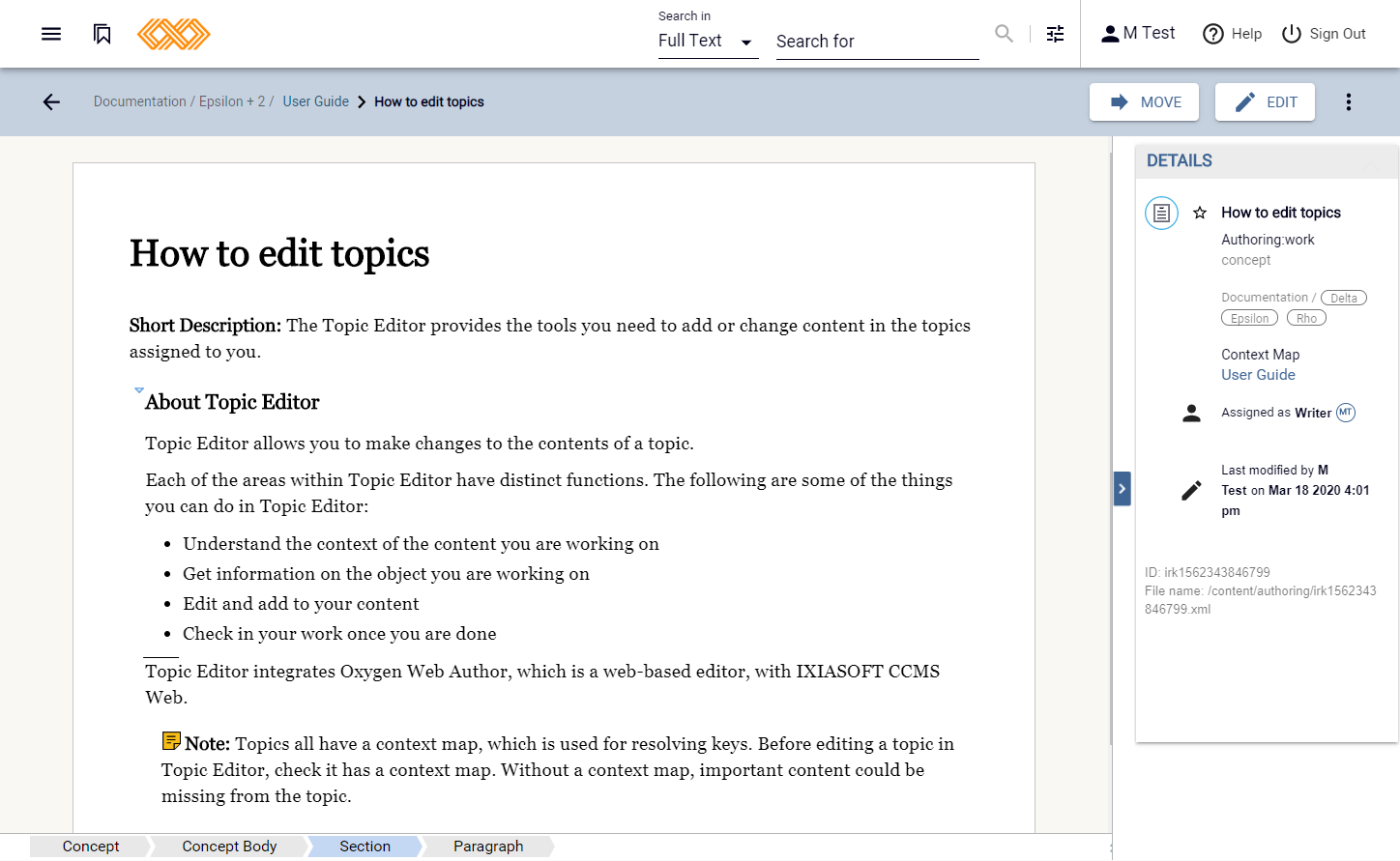Click the search magnifier icon
Viewport: 1400px width, 861px height.
(1005, 34)
